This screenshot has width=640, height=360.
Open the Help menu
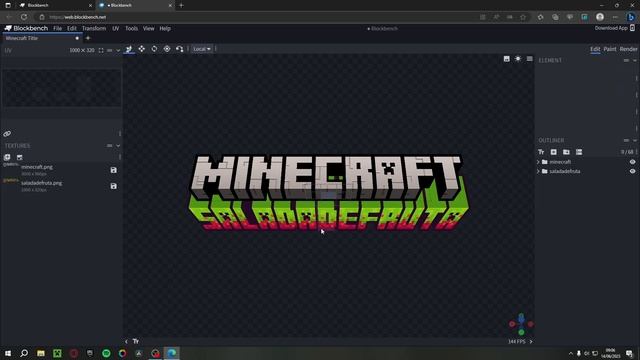(x=165, y=28)
